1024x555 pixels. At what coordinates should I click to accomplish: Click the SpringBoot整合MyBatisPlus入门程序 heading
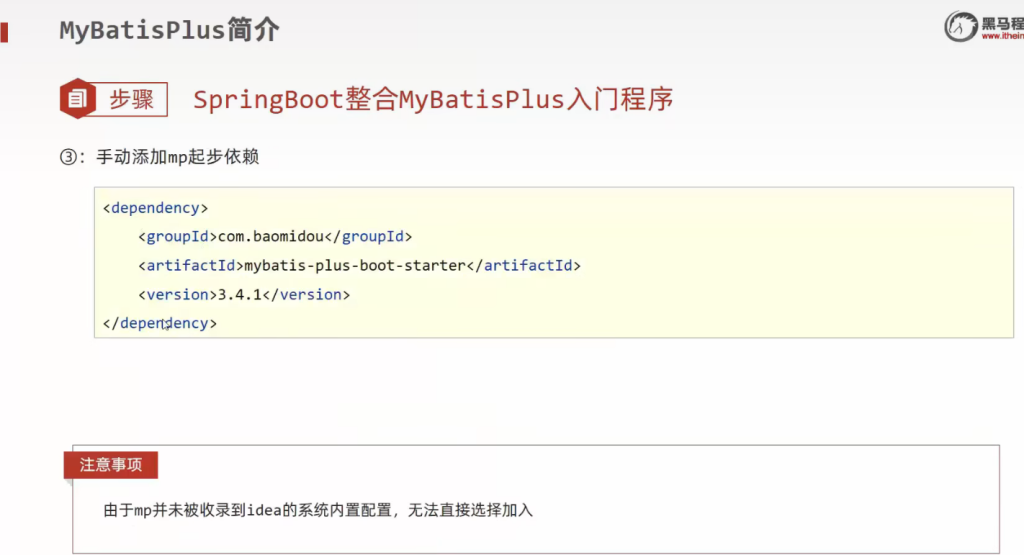click(x=433, y=99)
